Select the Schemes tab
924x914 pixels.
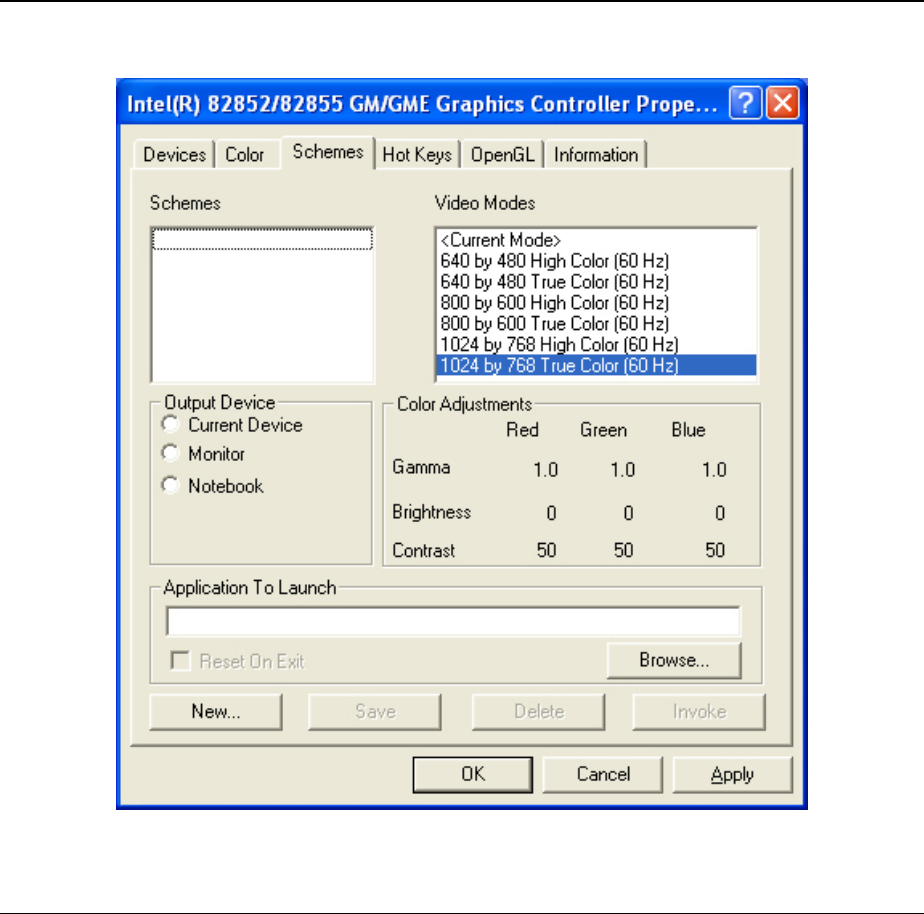pos(328,153)
